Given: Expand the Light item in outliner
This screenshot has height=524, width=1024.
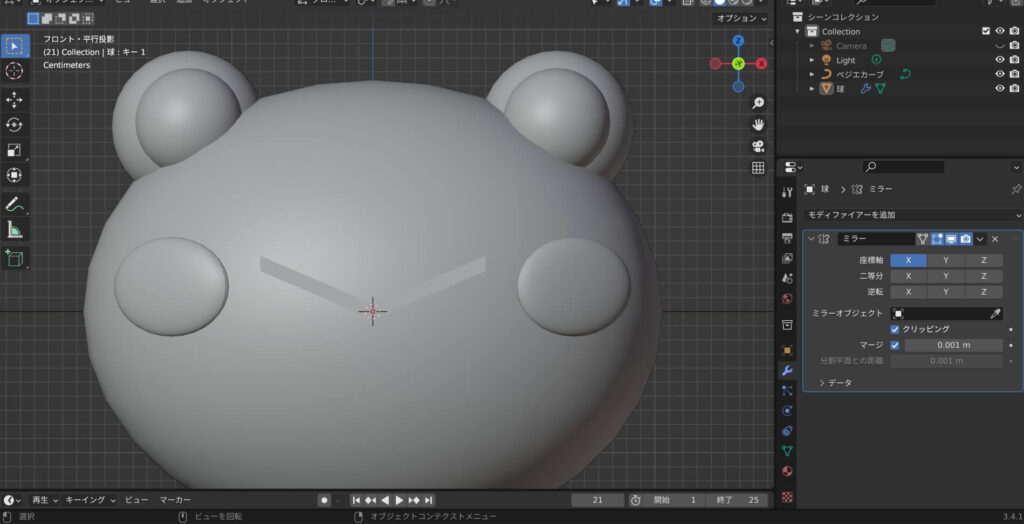Looking at the screenshot, I should 813,60.
